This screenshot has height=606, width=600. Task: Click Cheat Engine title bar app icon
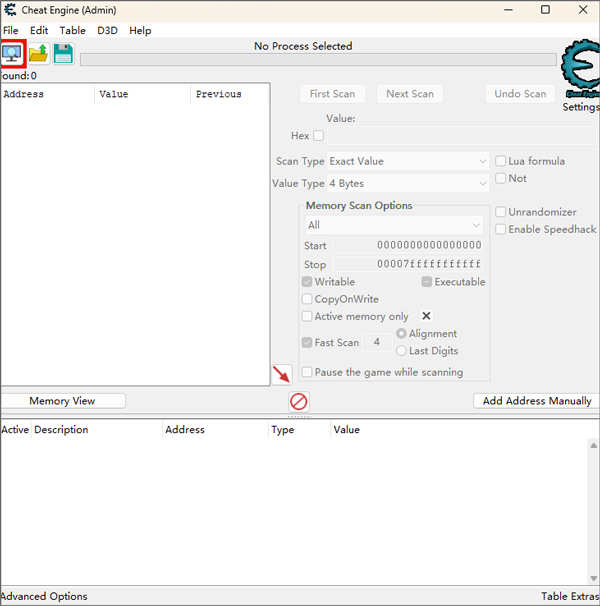pyautogui.click(x=10, y=10)
